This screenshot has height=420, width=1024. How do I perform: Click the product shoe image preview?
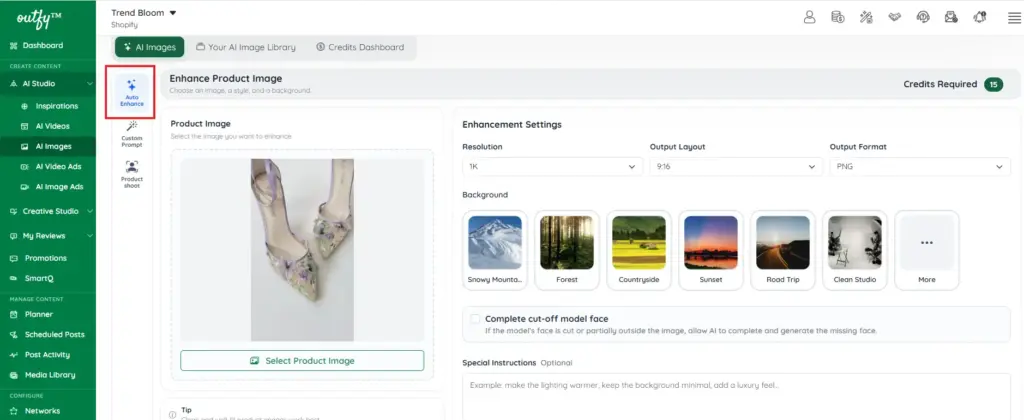pos(302,250)
